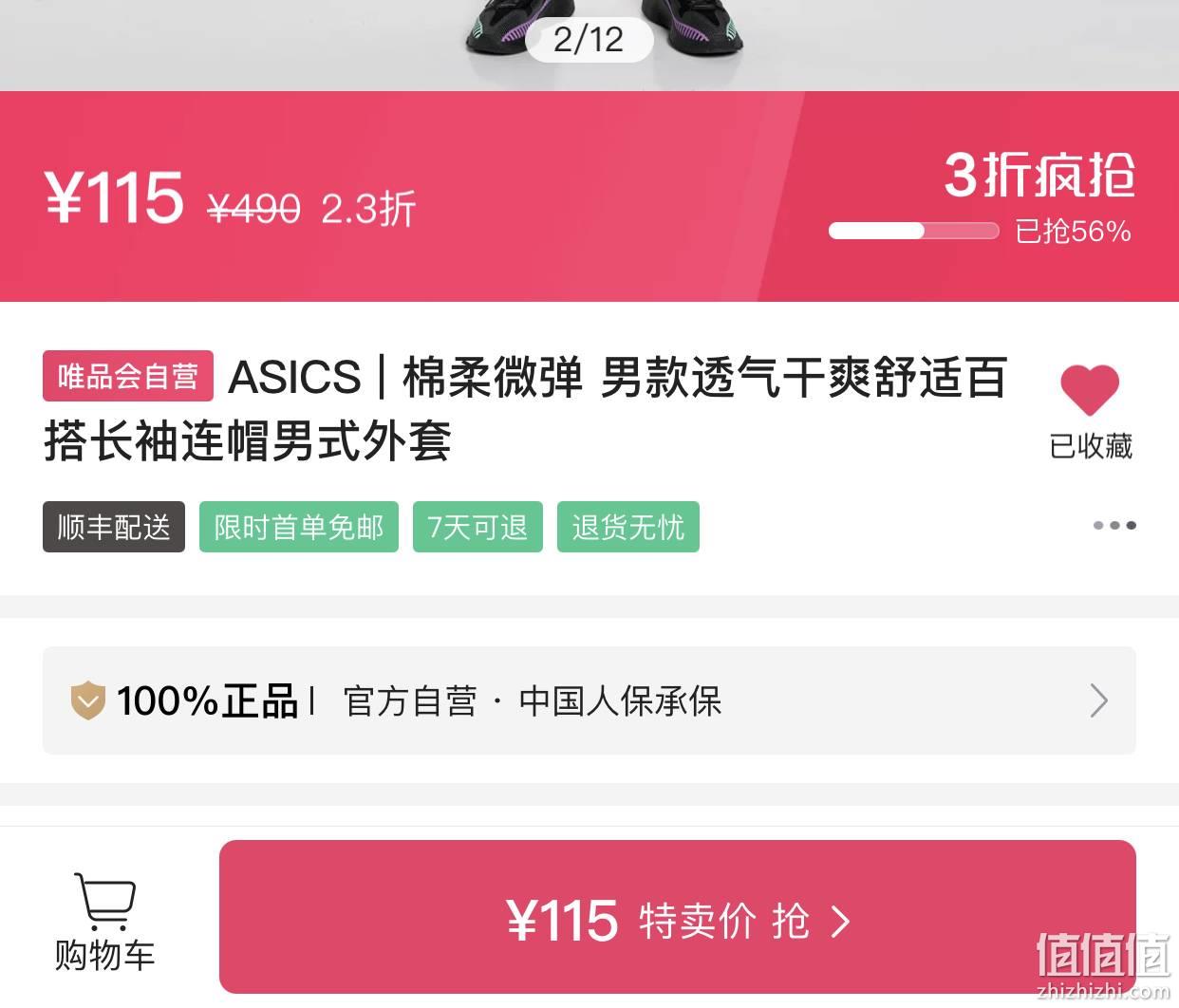1179x1008 pixels.
Task: Click the arrow on the buy button
Action: point(841,921)
